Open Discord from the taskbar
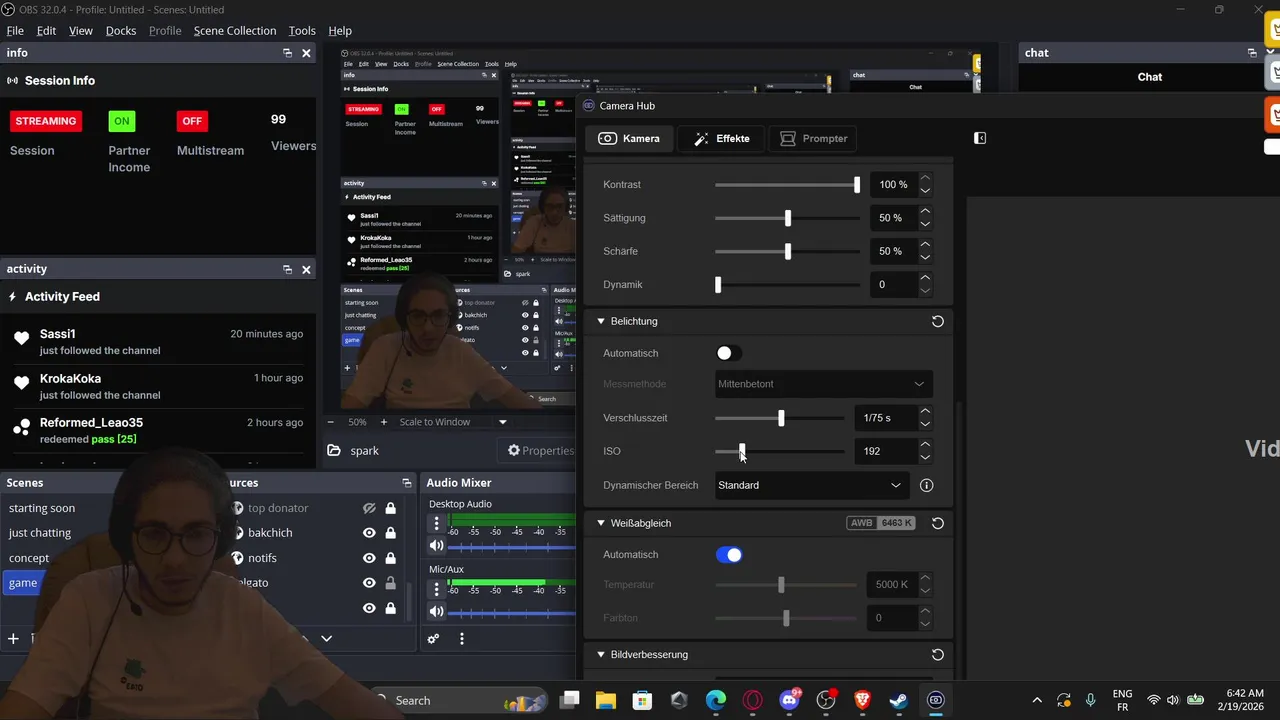1280x720 pixels. 790,700
